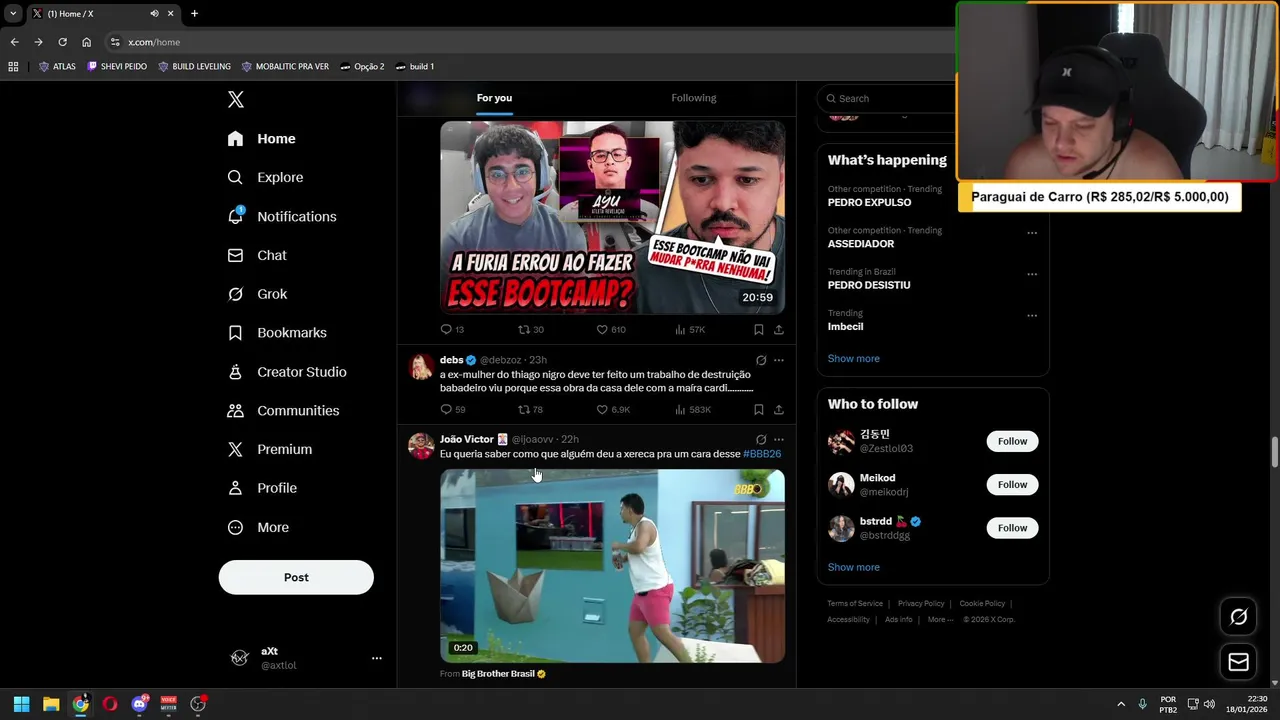Like the bootcamp video post

click(610, 329)
